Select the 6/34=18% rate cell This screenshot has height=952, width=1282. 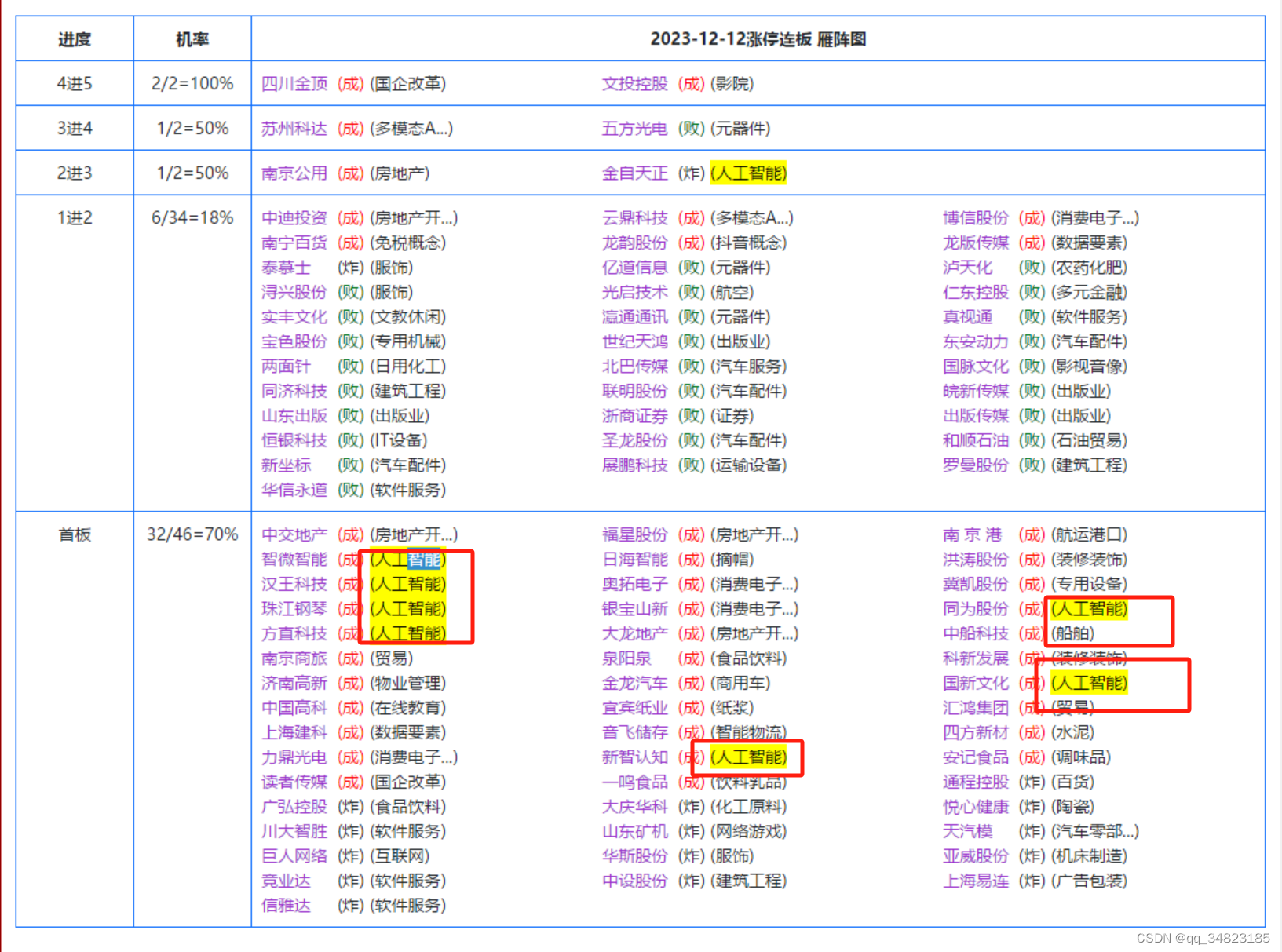(x=192, y=353)
